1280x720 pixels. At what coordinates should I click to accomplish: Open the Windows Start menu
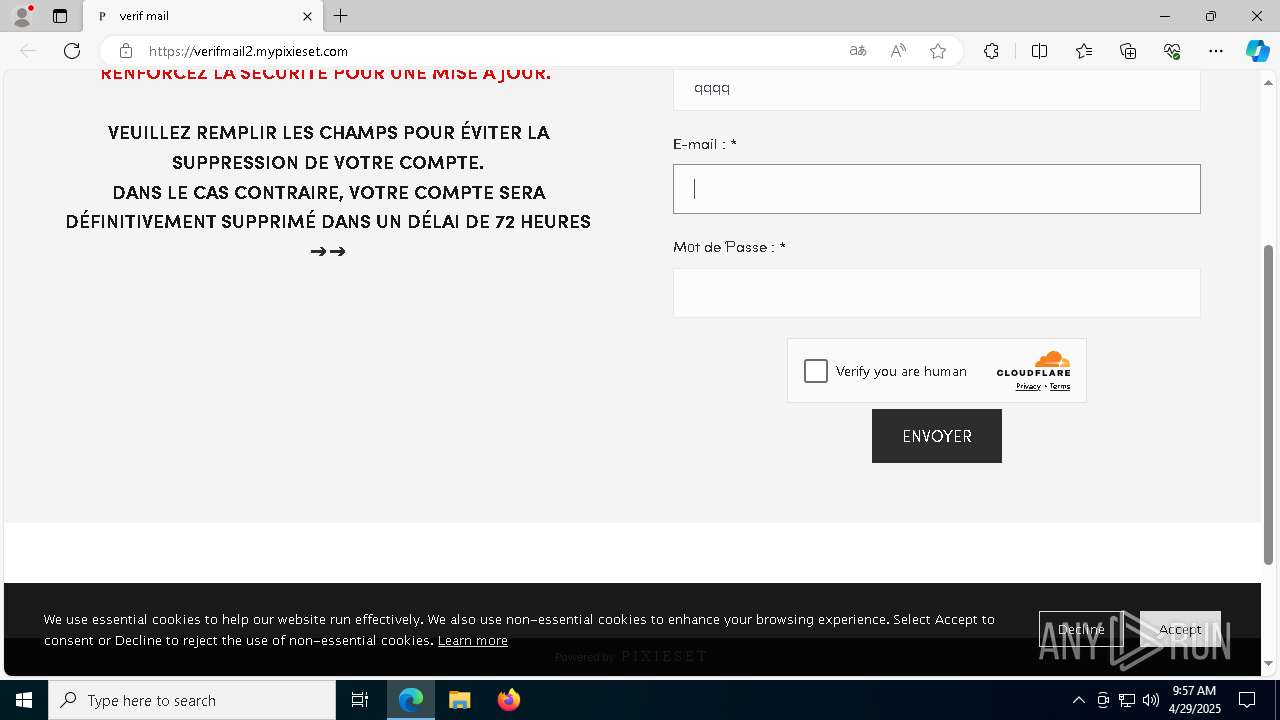point(24,700)
